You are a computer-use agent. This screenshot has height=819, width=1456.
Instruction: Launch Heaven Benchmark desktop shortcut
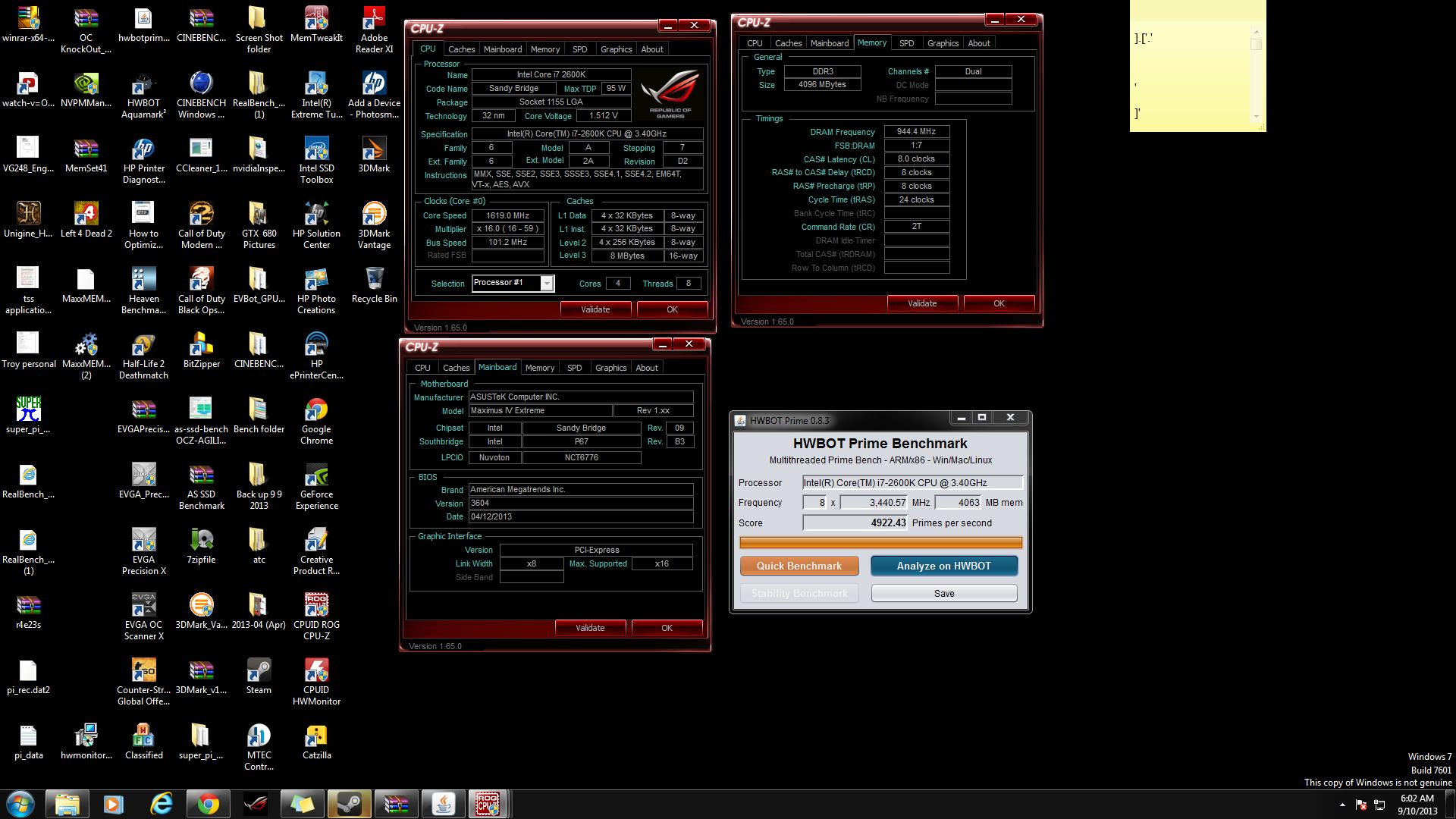143,291
